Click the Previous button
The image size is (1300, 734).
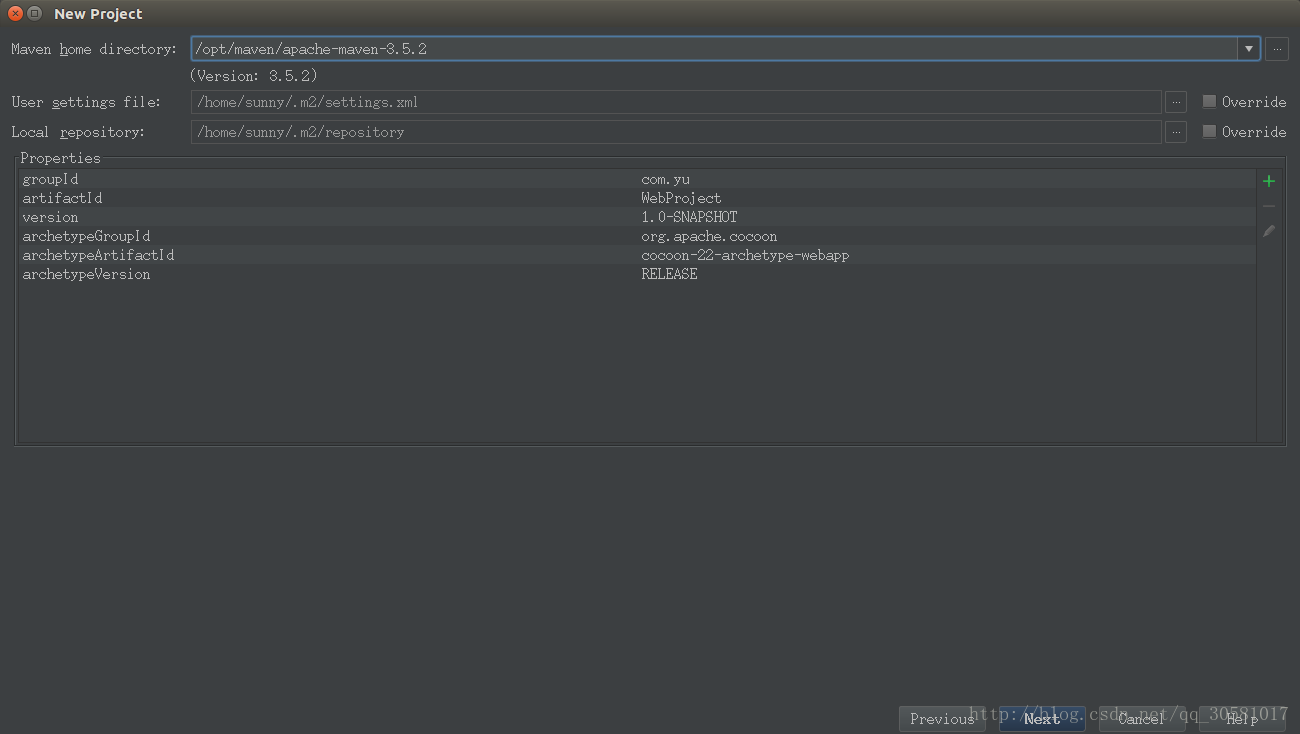coord(942,719)
